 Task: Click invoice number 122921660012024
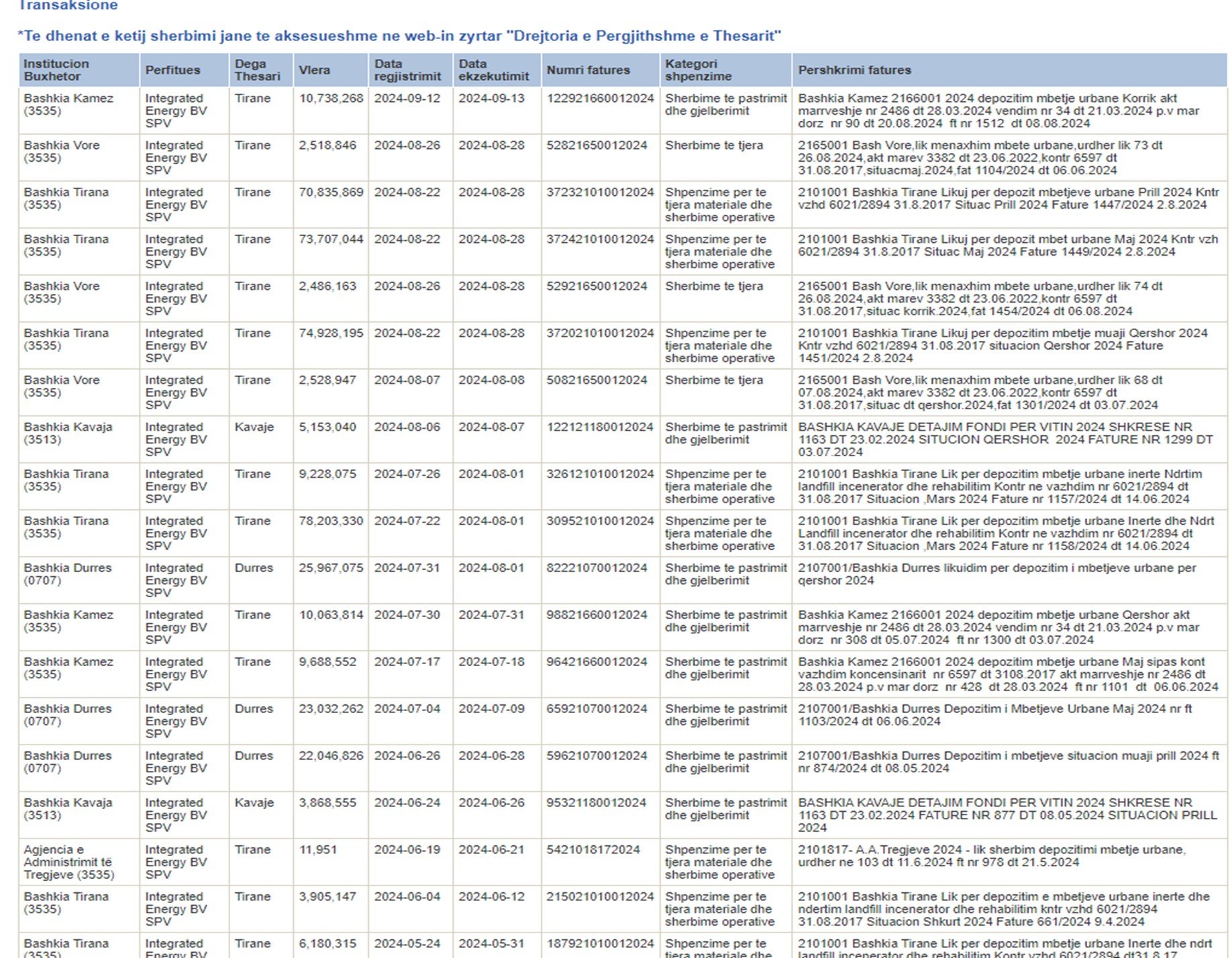[599, 99]
